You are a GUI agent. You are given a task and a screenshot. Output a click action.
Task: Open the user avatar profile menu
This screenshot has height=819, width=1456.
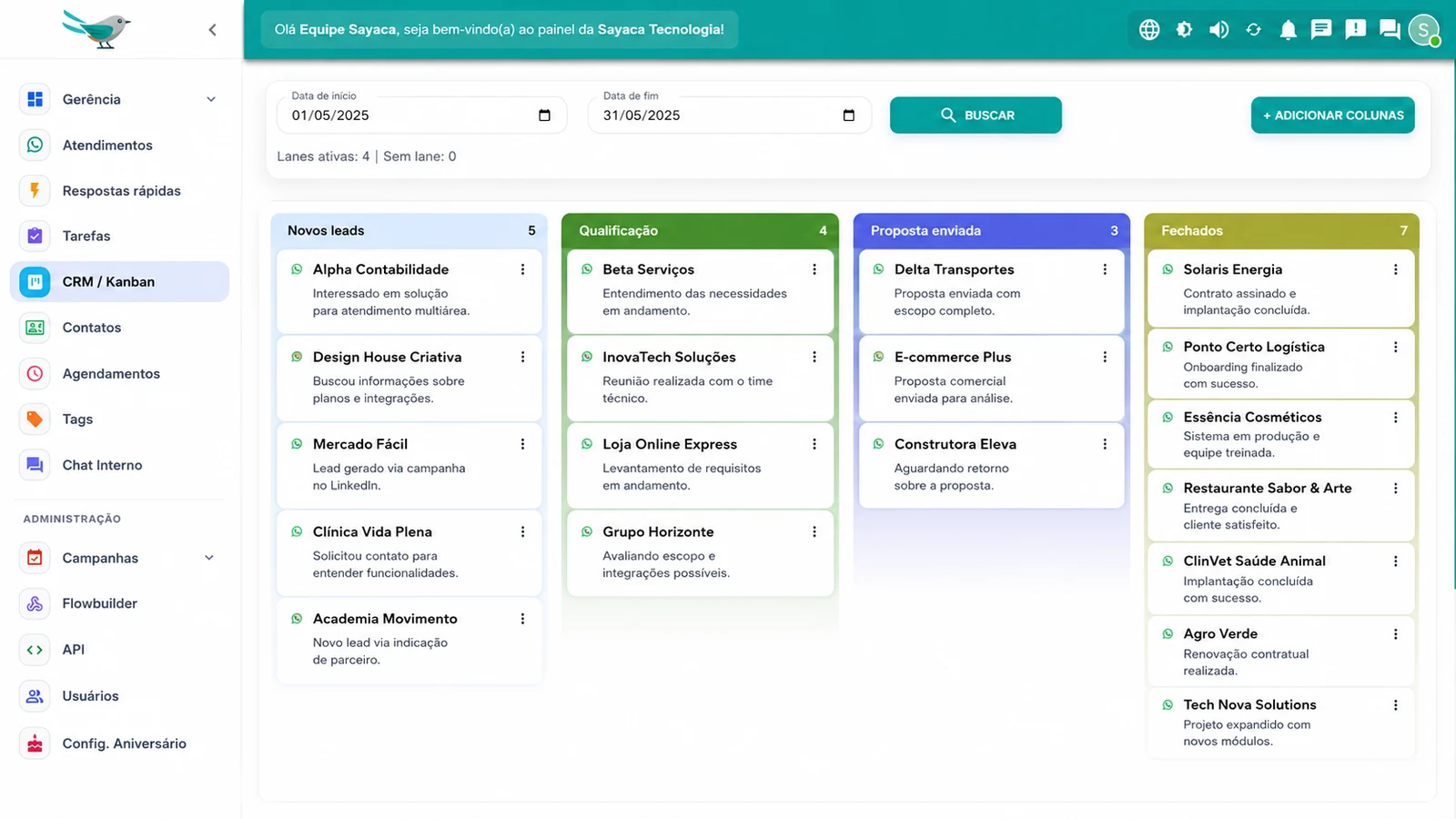1423,29
